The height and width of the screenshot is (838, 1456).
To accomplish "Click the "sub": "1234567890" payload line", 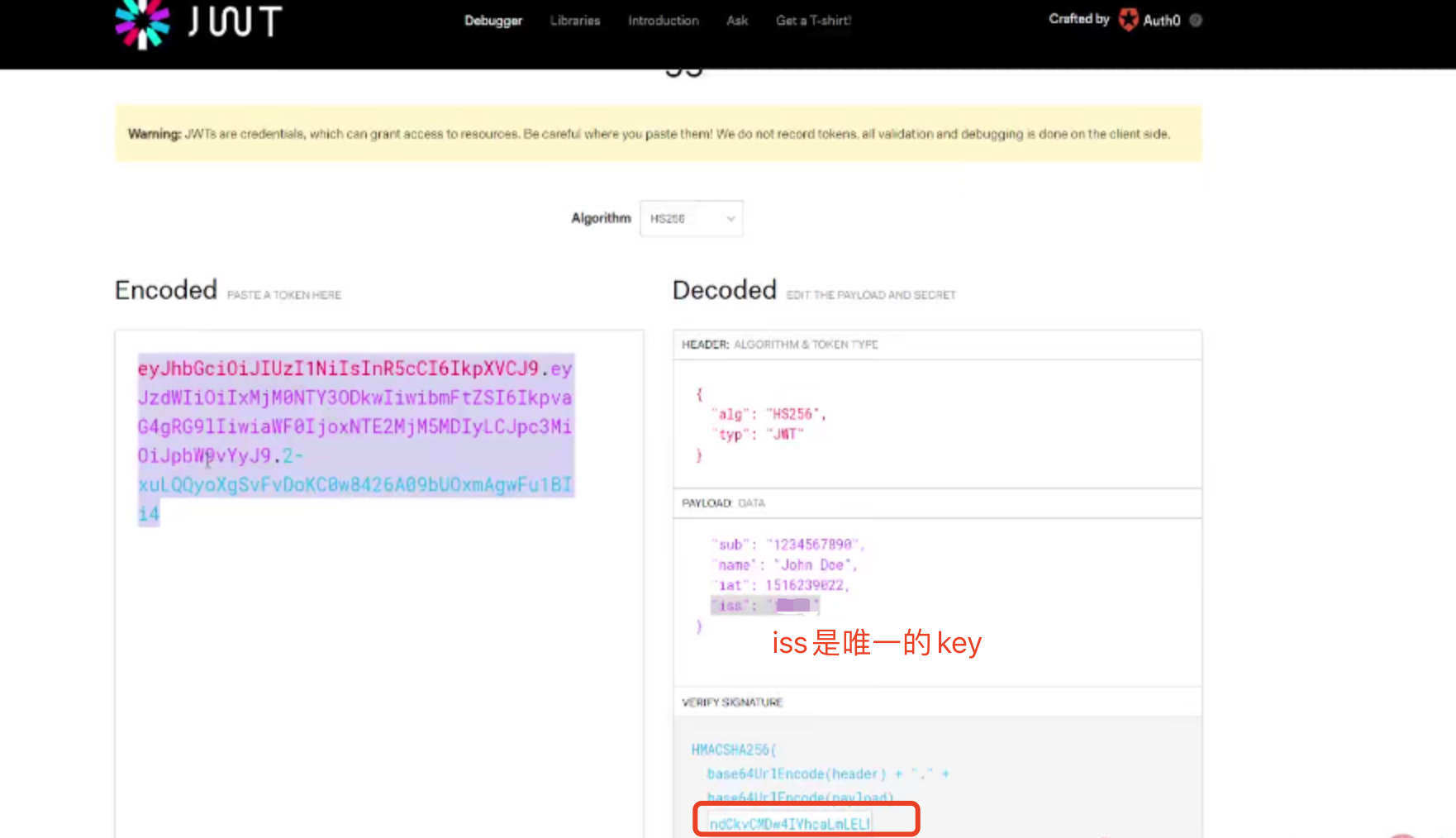I will click(x=787, y=545).
